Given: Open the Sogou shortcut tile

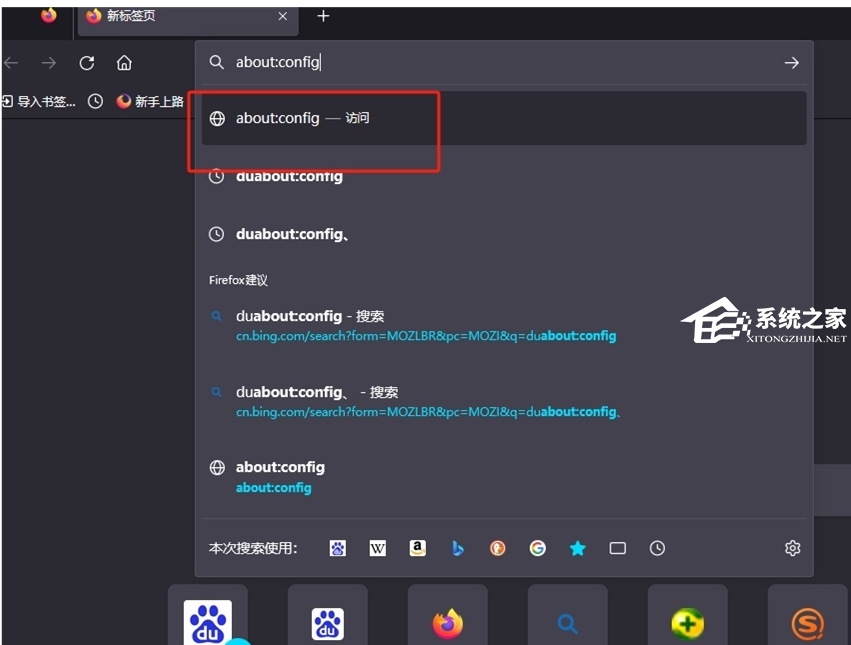Looking at the screenshot, I should point(808,616).
